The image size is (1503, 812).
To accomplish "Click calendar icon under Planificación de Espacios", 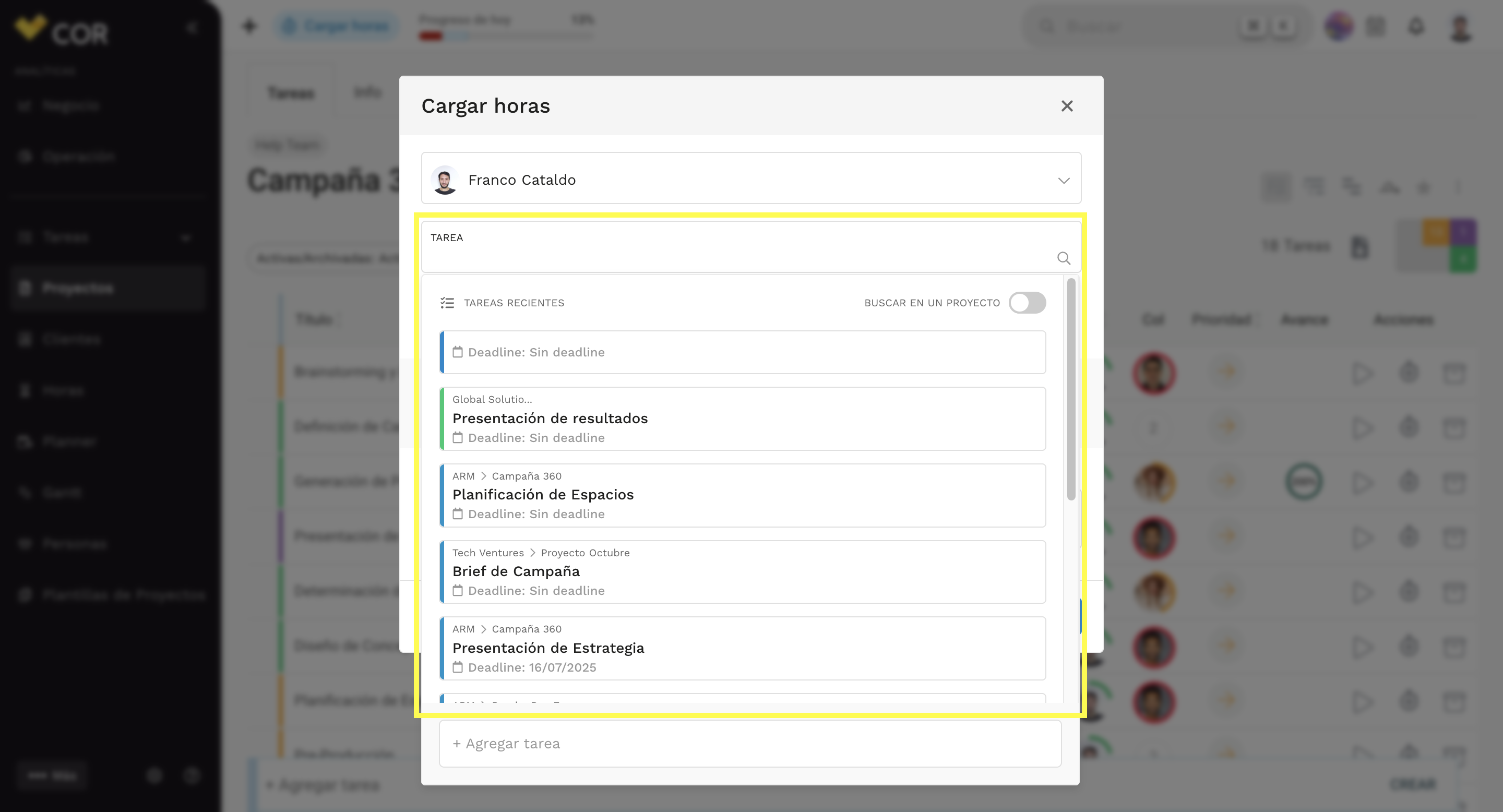I will pyautogui.click(x=458, y=514).
